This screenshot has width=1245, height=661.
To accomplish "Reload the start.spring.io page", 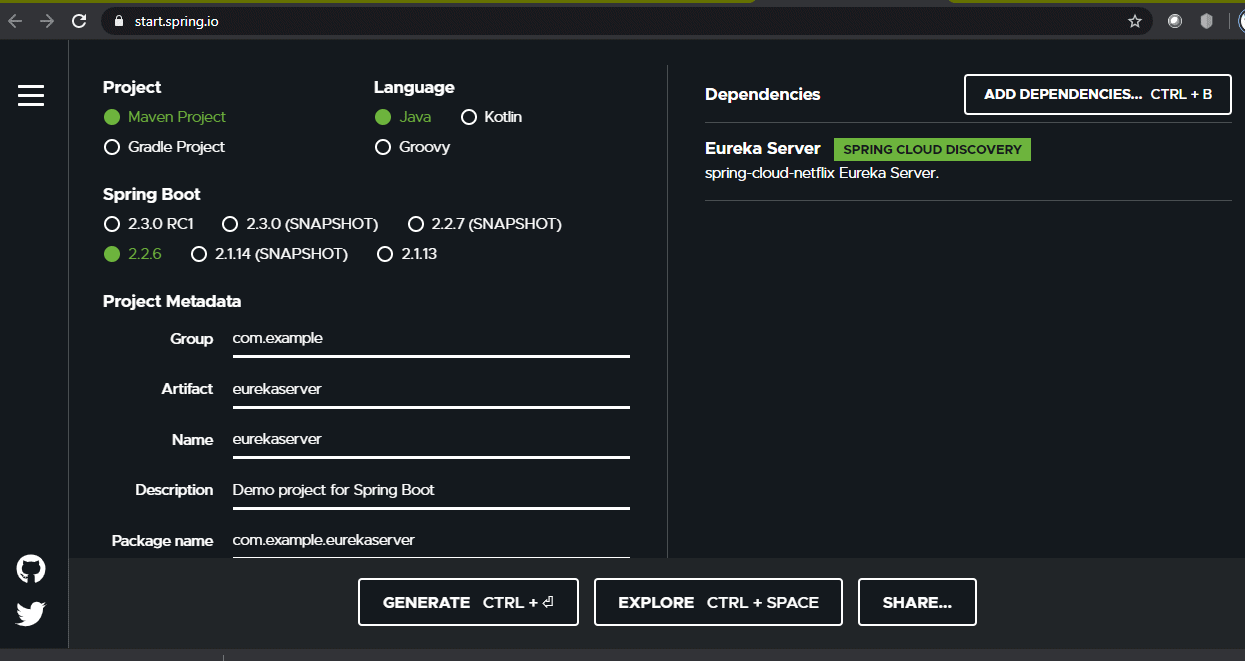I will 78,20.
